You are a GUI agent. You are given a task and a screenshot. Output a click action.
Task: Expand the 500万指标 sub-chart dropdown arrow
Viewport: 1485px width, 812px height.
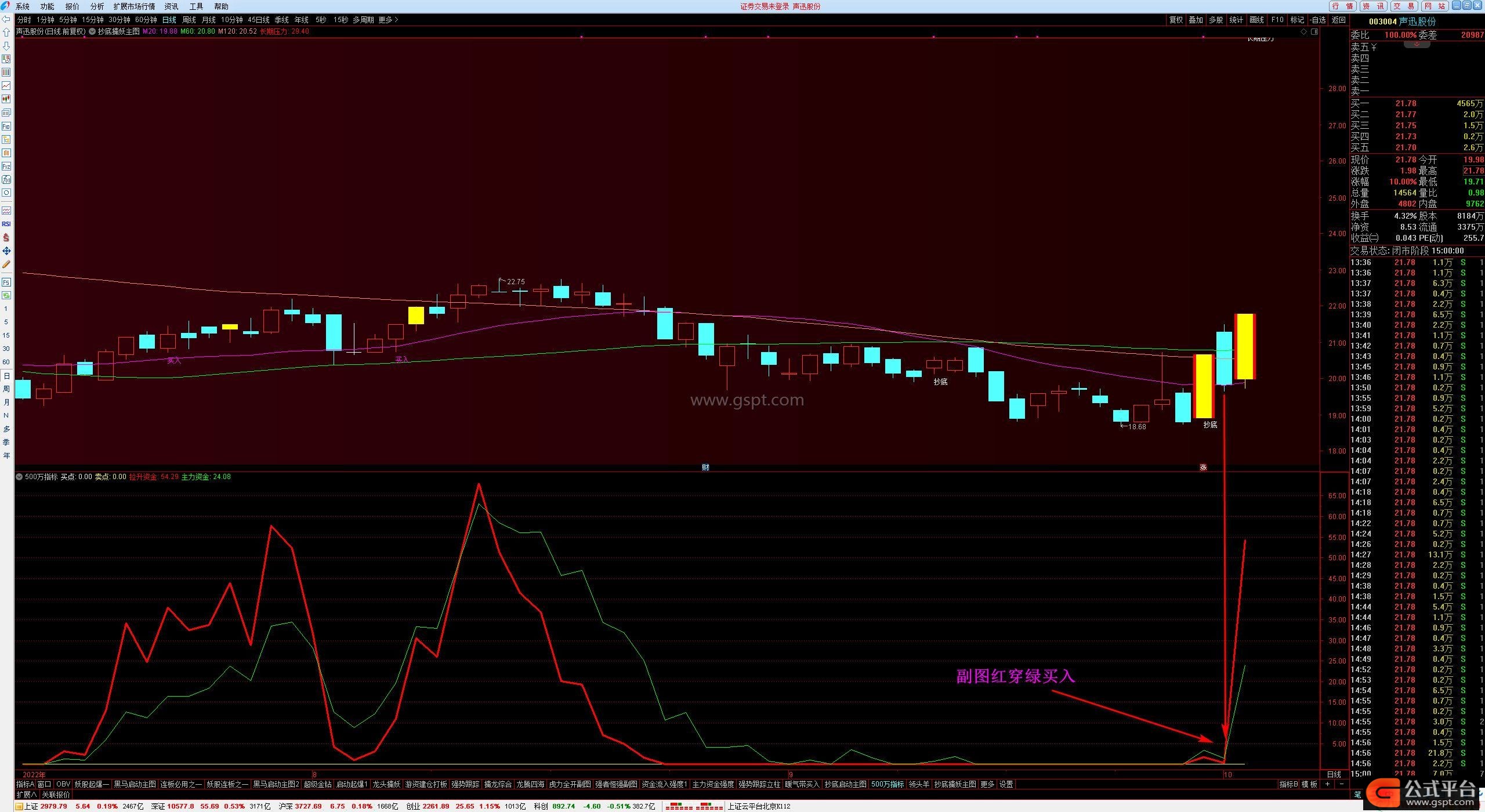point(20,477)
